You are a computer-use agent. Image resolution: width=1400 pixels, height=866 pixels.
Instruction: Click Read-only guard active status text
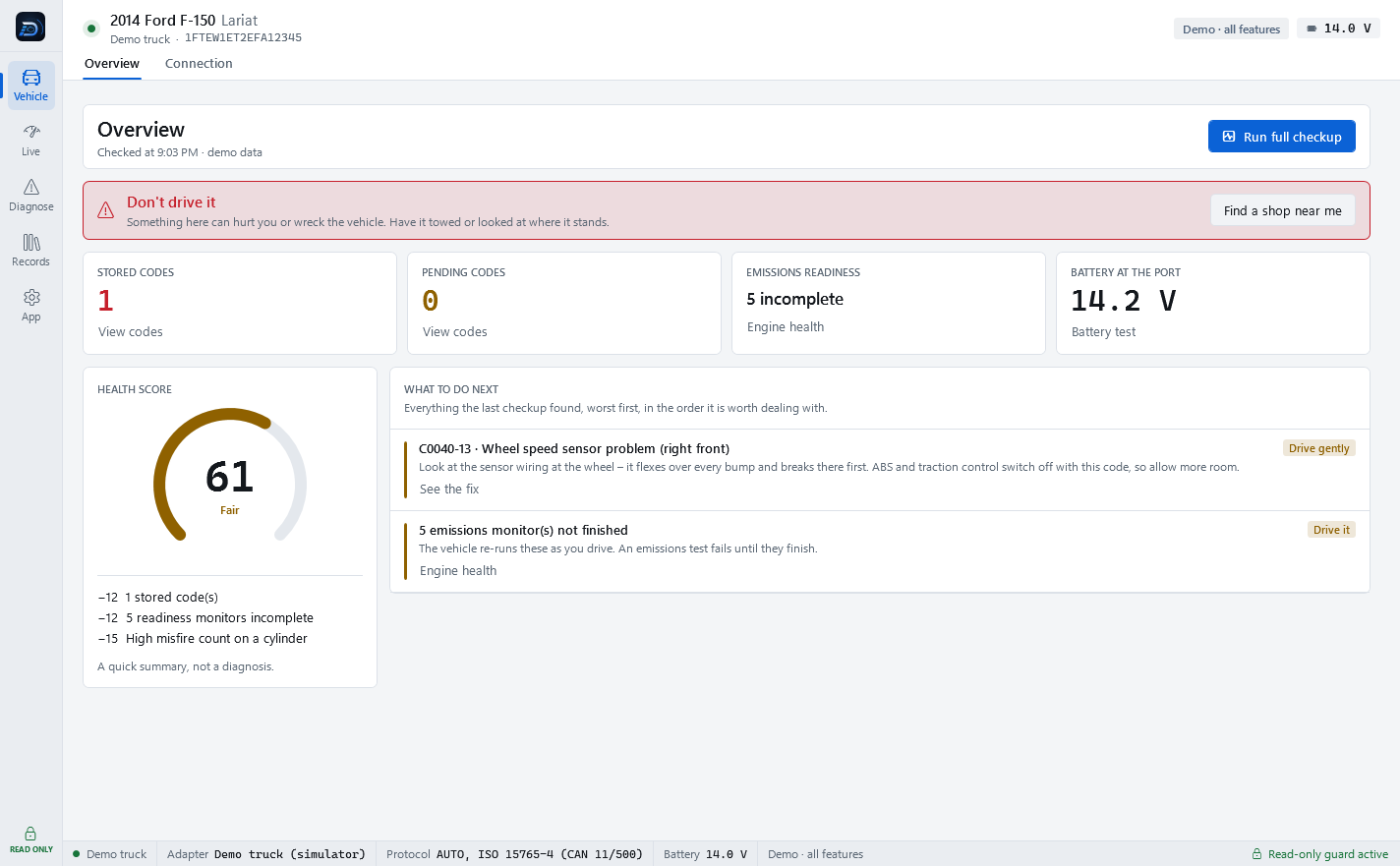1328,854
